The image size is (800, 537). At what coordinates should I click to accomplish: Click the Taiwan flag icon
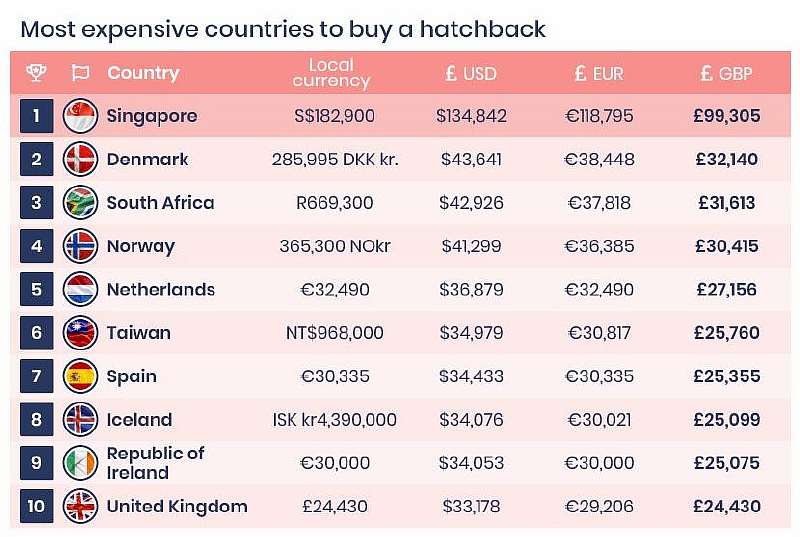point(80,333)
